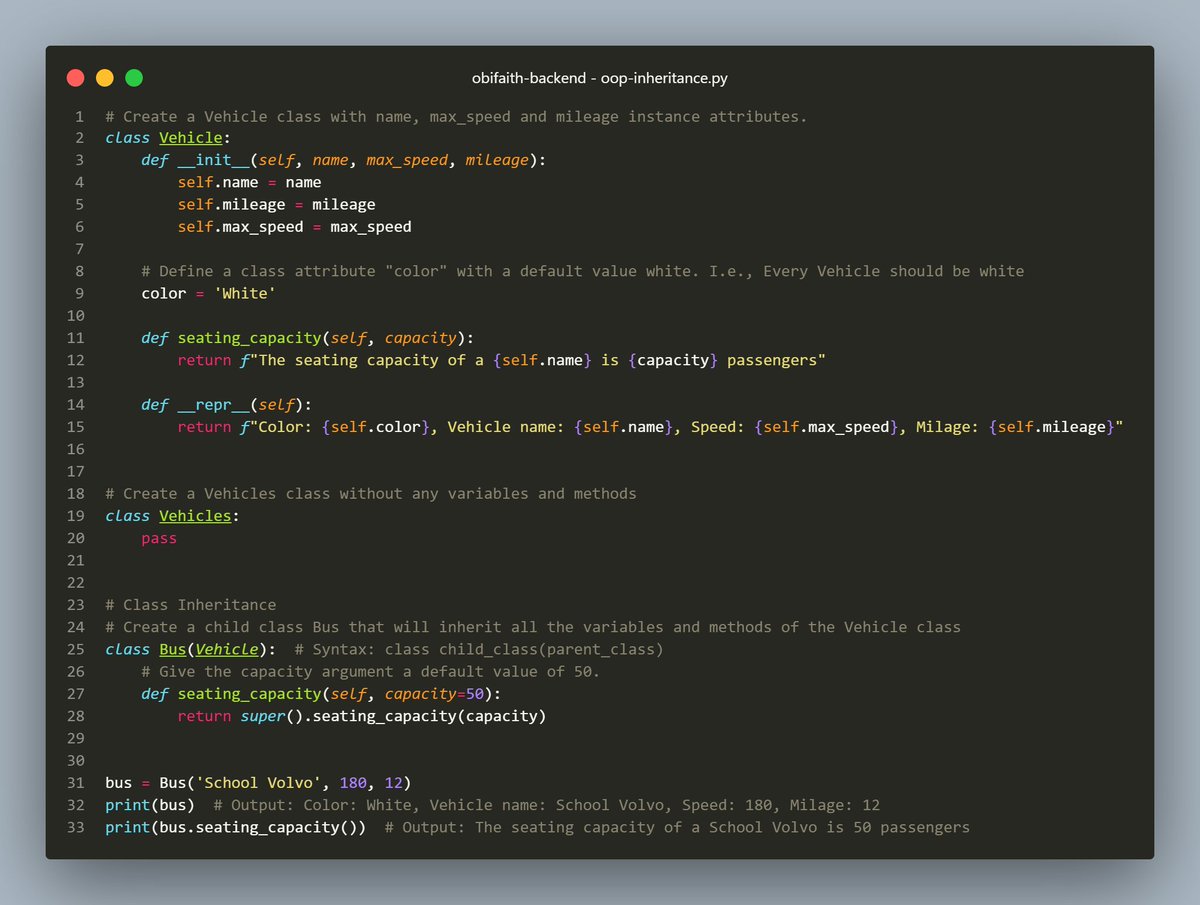Click the 'passengers"' return string on line 12
Image resolution: width=1200 pixels, height=905 pixels.
(x=776, y=360)
